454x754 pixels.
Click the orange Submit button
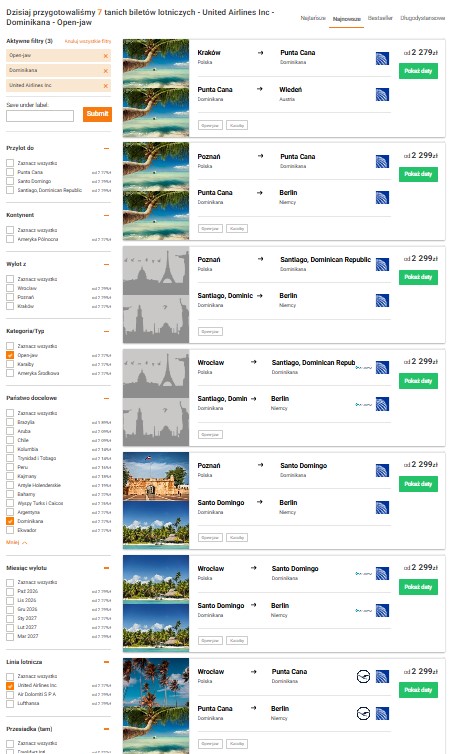click(x=97, y=114)
